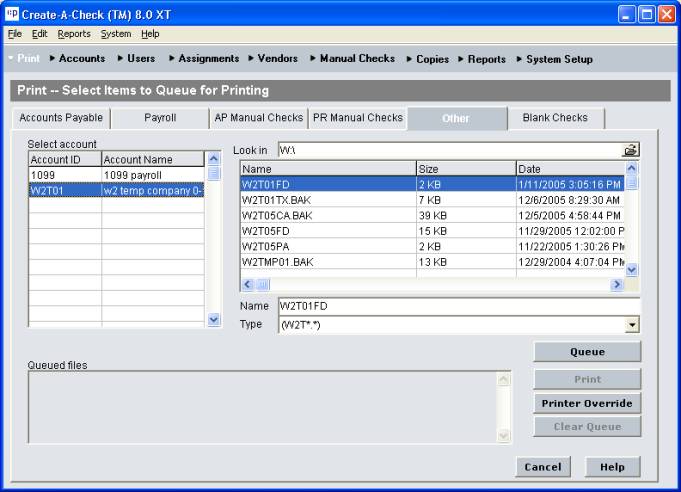Select file W2T05PA
Screen dimensions: 681x492
[x=432, y=247]
